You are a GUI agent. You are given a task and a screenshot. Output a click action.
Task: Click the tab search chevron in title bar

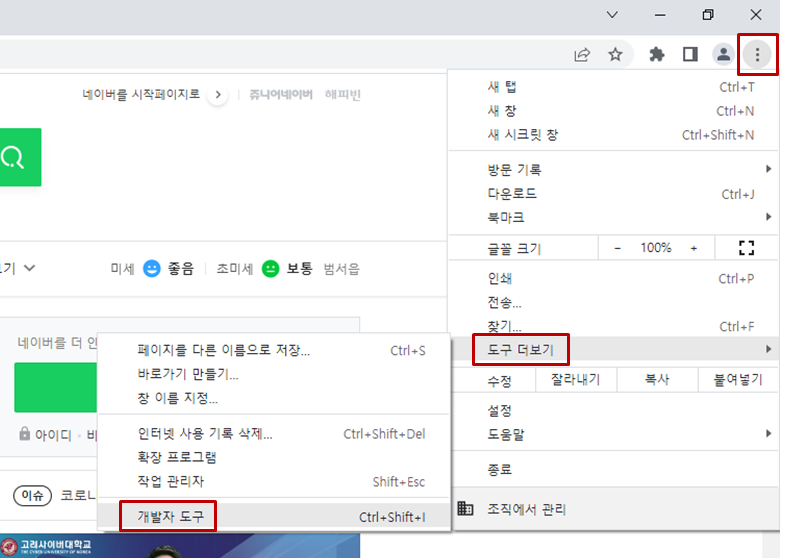click(x=612, y=15)
